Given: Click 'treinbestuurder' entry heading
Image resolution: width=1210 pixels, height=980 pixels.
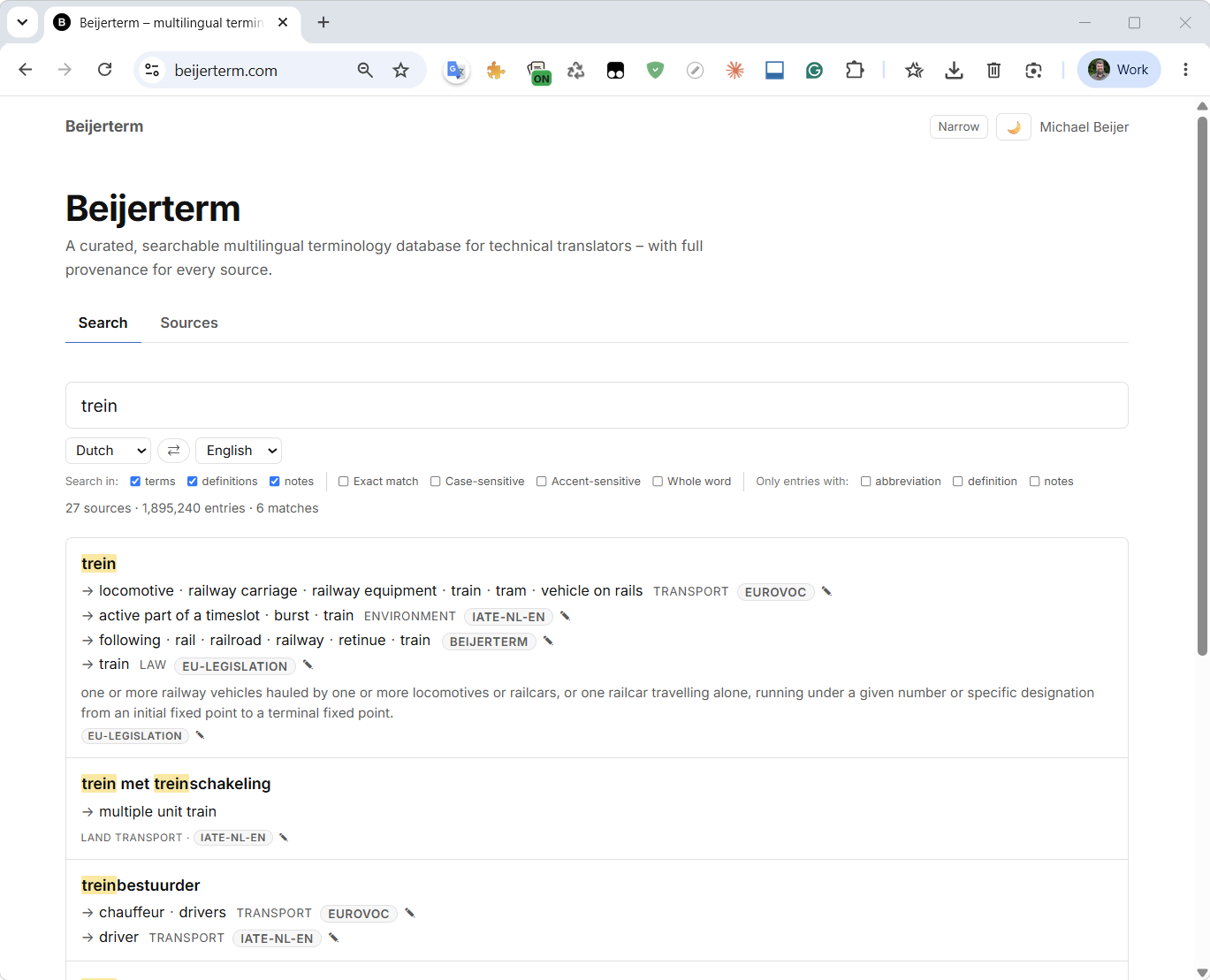Looking at the screenshot, I should 141,885.
